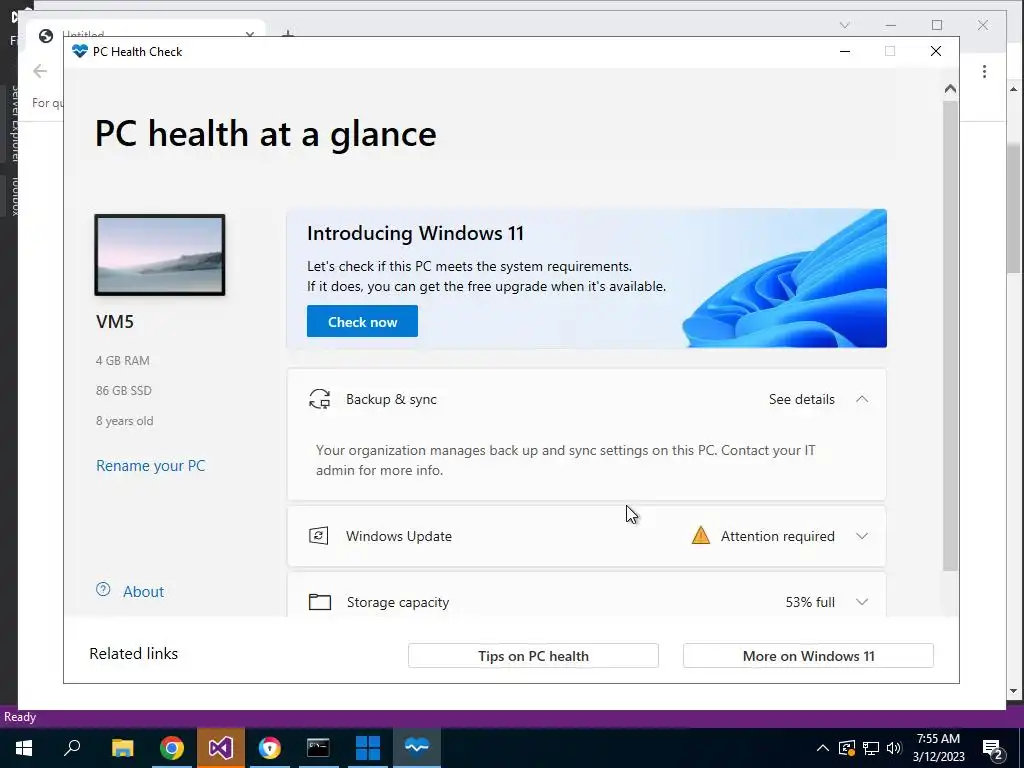The width and height of the screenshot is (1024, 768).
Task: Click the 86 GB SSD text
Action: click(x=123, y=391)
